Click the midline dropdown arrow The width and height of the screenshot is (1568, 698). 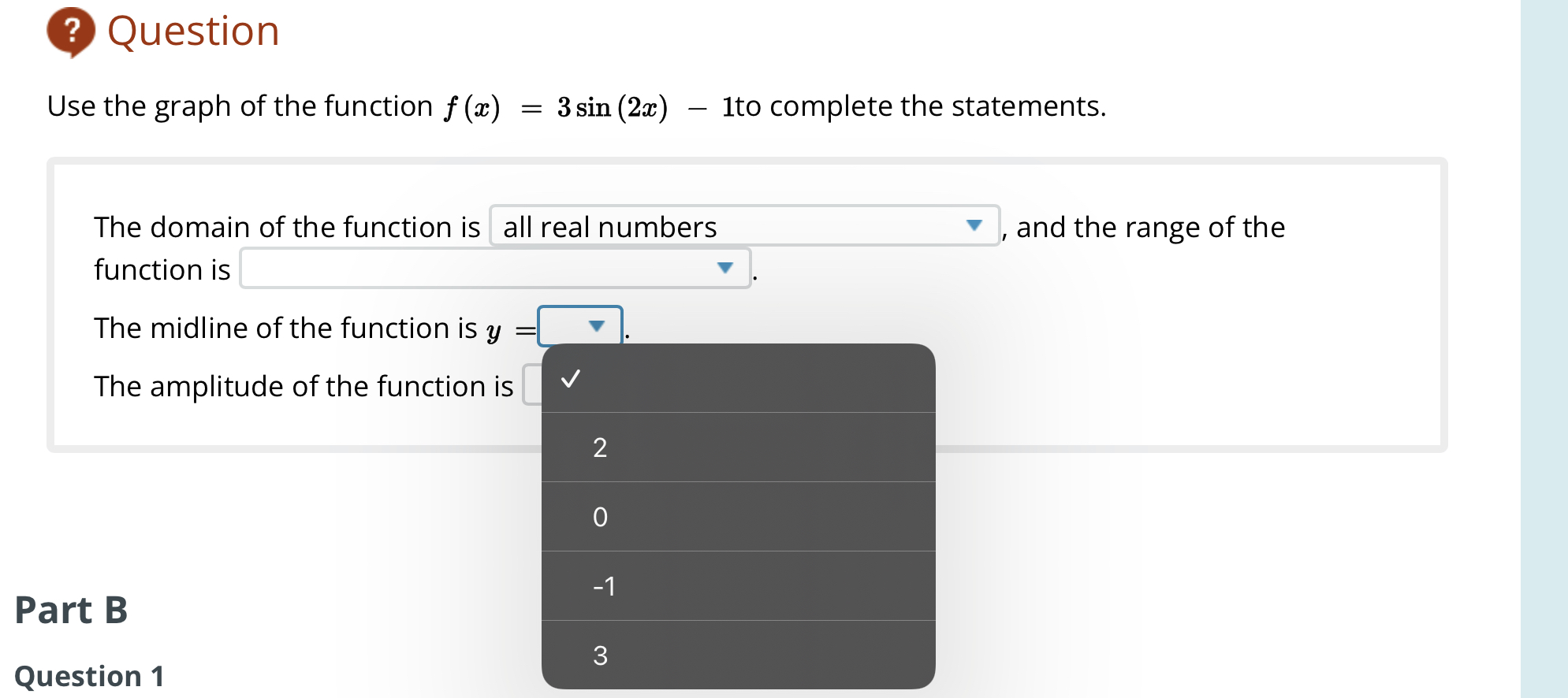click(597, 325)
